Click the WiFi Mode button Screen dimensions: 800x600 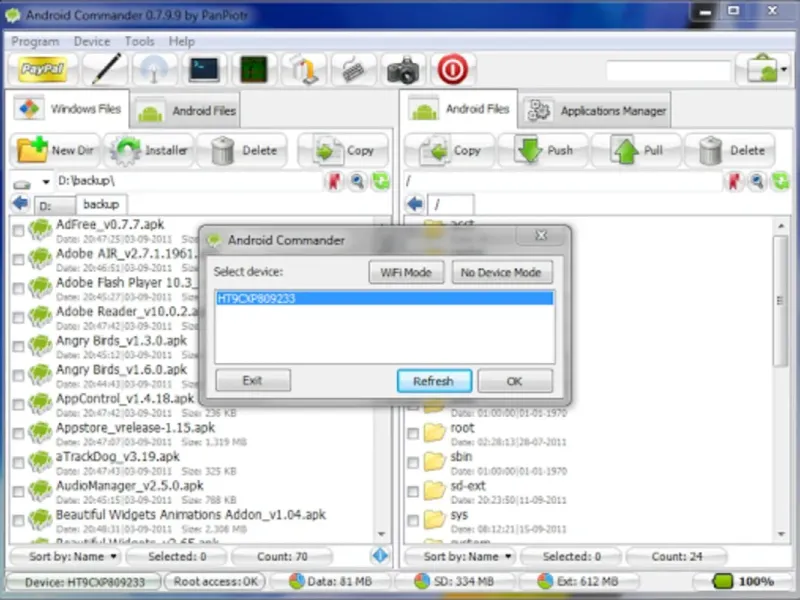[406, 272]
